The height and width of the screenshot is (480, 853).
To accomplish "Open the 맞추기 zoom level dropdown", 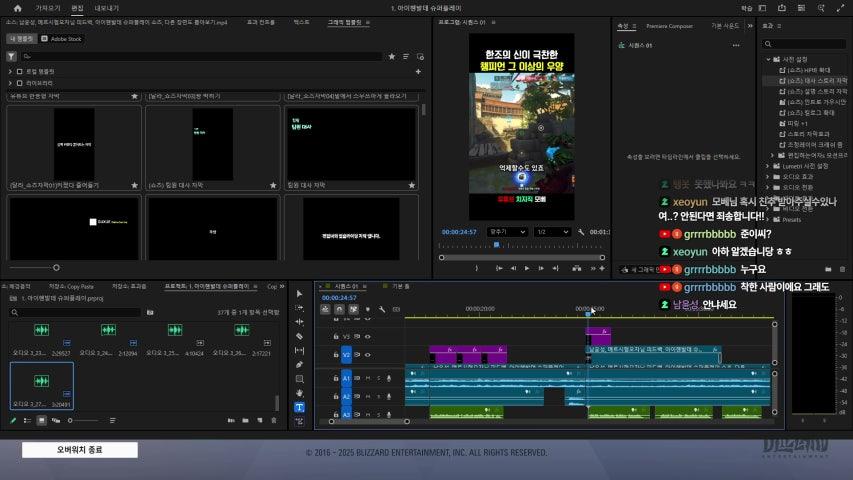I will click(506, 231).
